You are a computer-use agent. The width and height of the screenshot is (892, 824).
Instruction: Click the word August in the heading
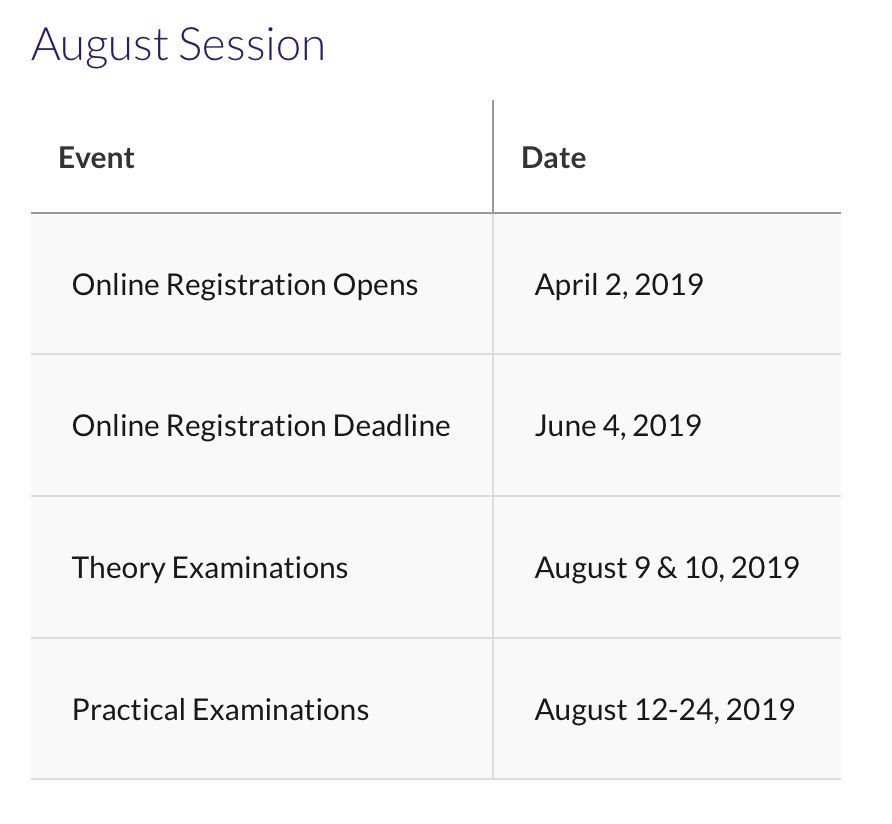coord(101,46)
